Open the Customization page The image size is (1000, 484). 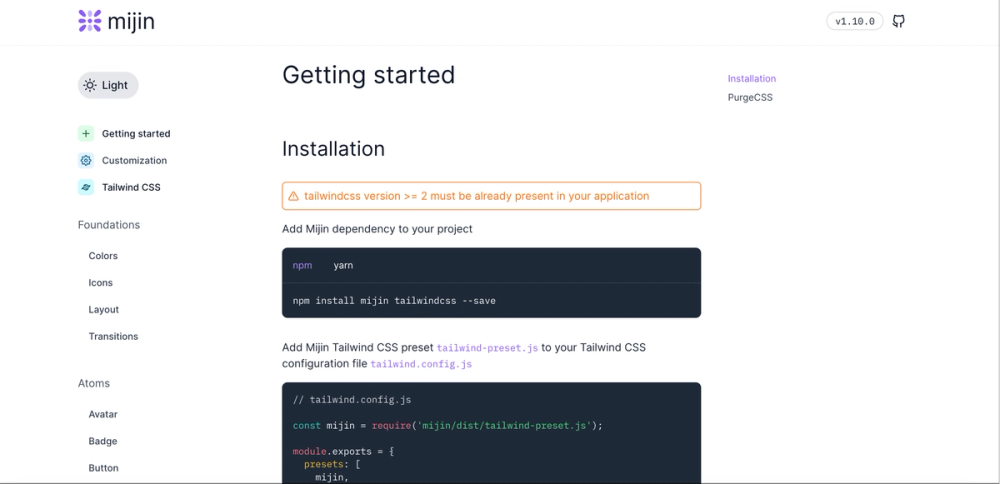135,161
